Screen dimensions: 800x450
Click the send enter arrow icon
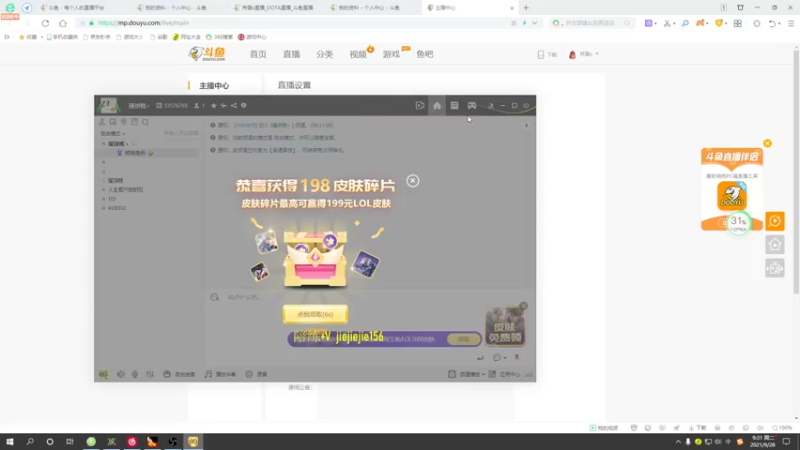pos(480,358)
